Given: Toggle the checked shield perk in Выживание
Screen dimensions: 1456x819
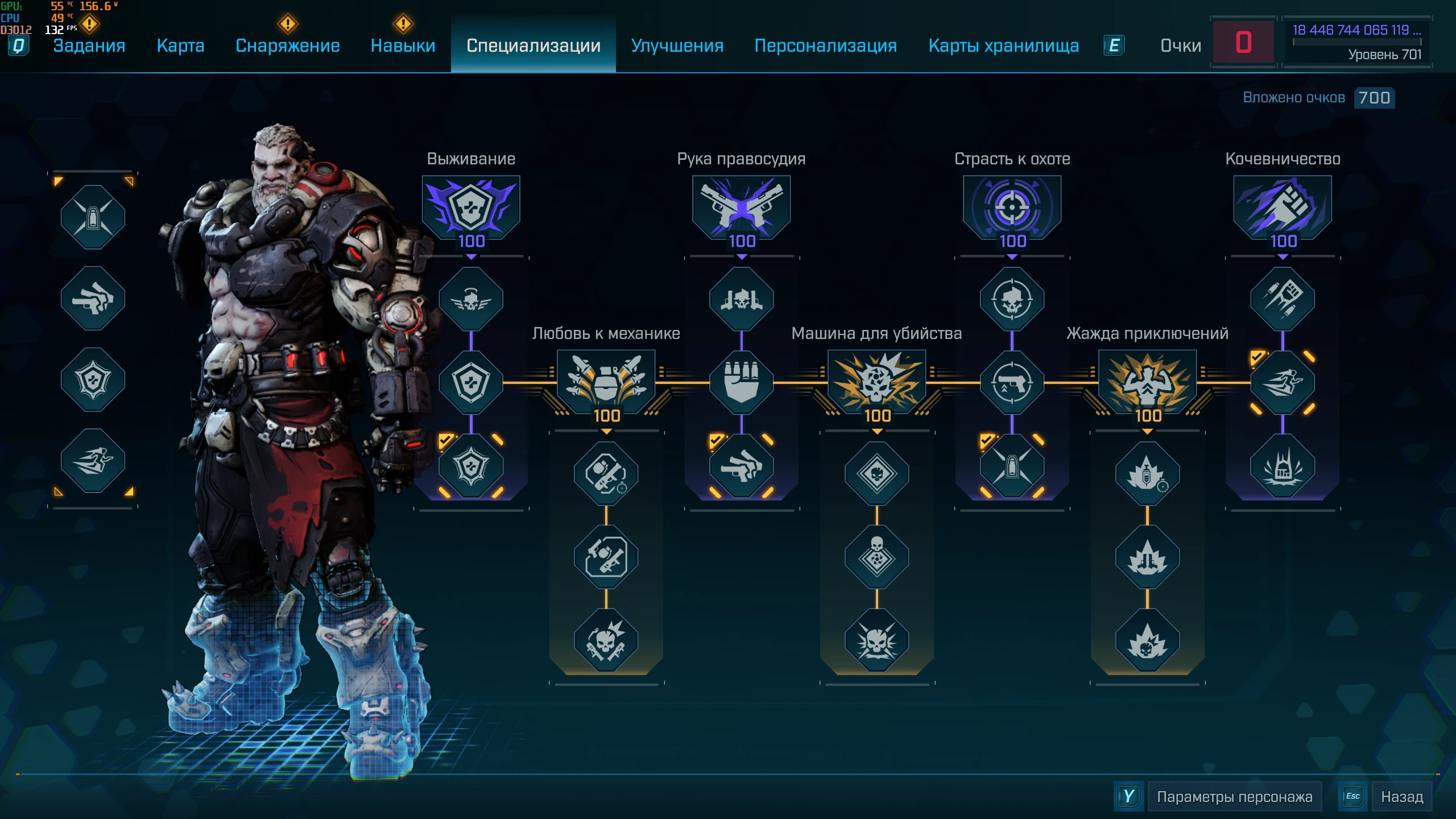Looking at the screenshot, I should 471,466.
